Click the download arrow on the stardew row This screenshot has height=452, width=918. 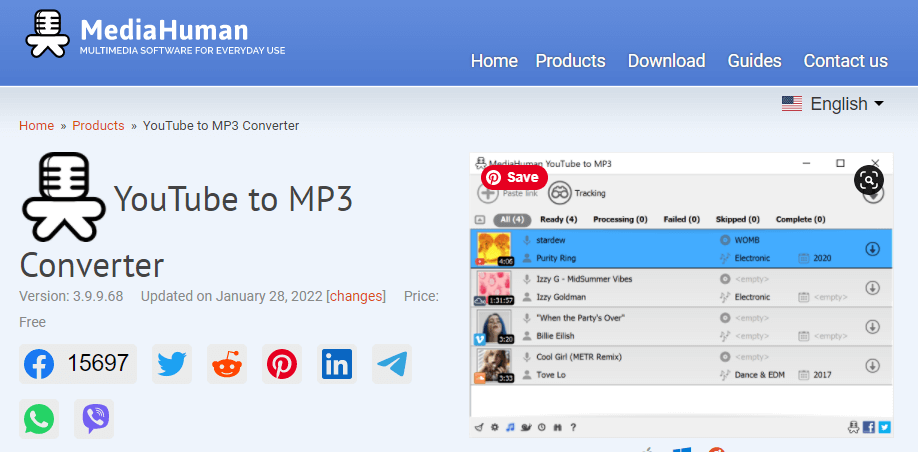click(x=872, y=249)
